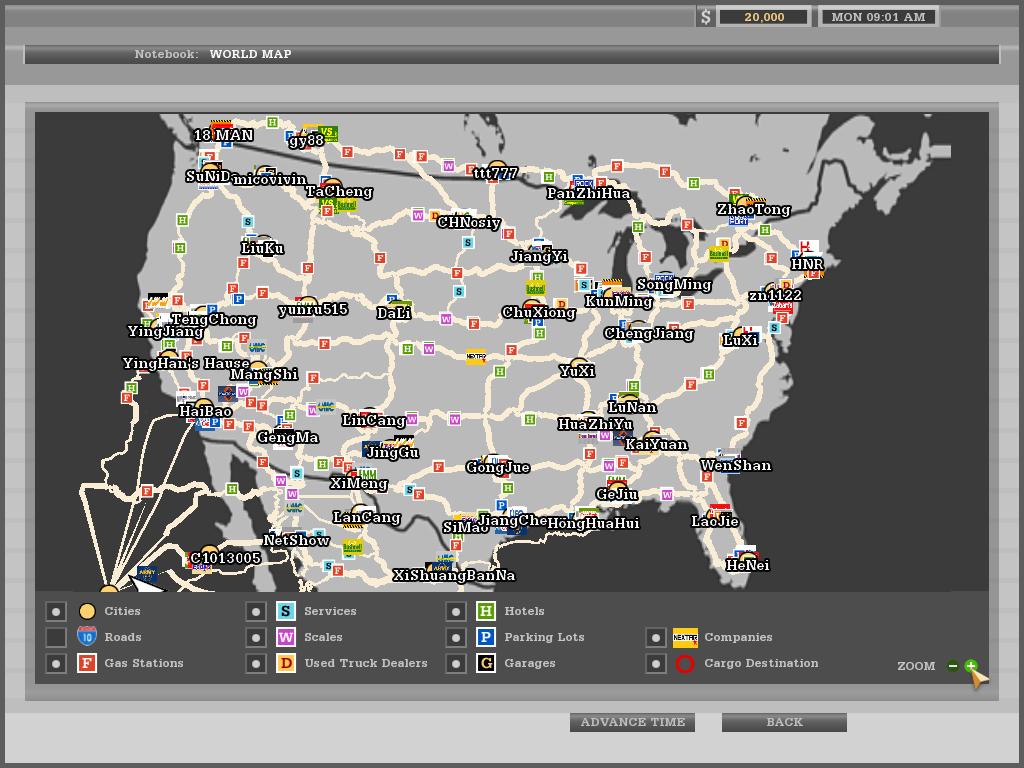Toggle the Cities checkbox
This screenshot has height=768, width=1024.
tap(56, 612)
